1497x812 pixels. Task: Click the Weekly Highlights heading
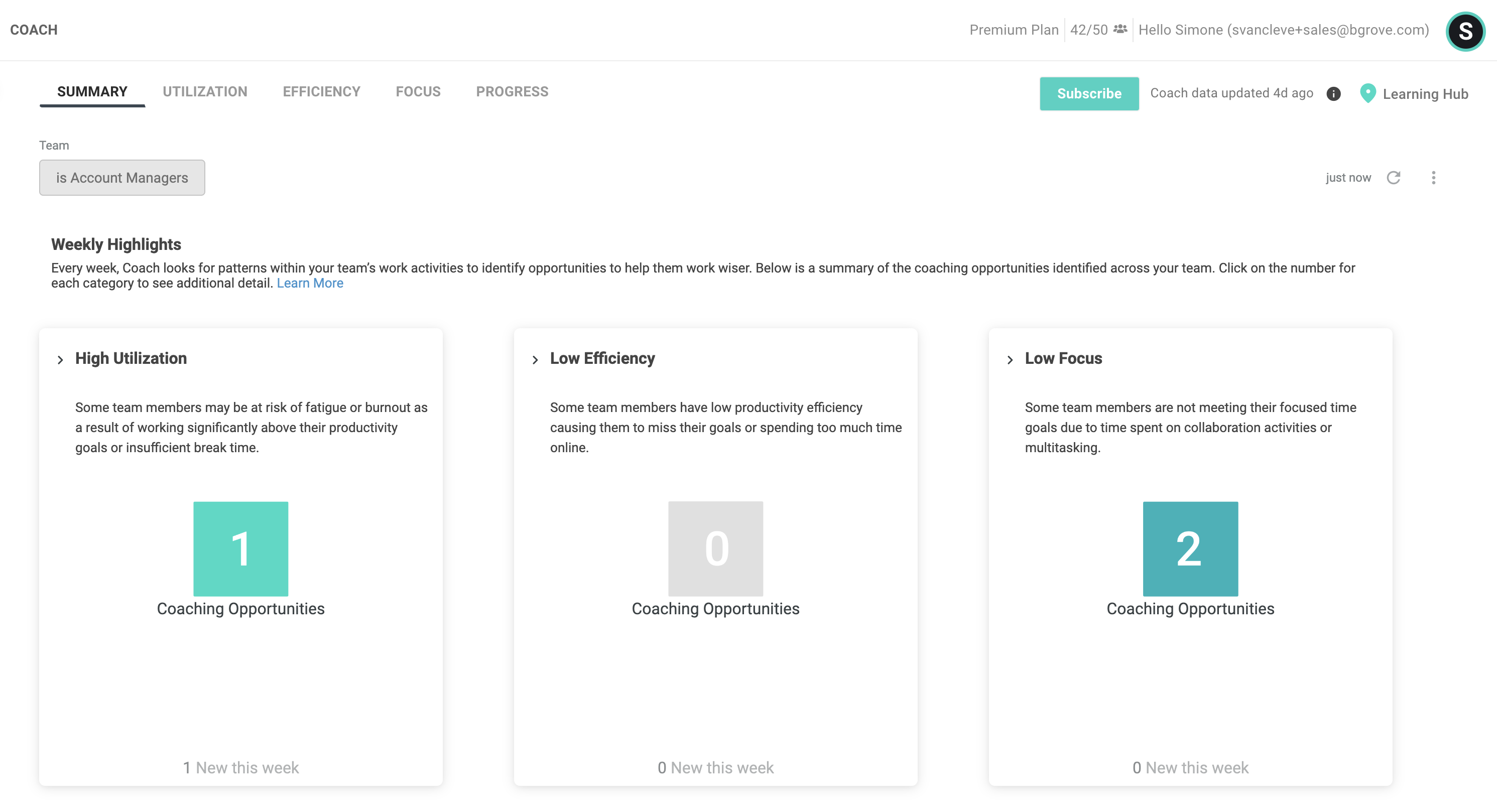click(x=116, y=244)
